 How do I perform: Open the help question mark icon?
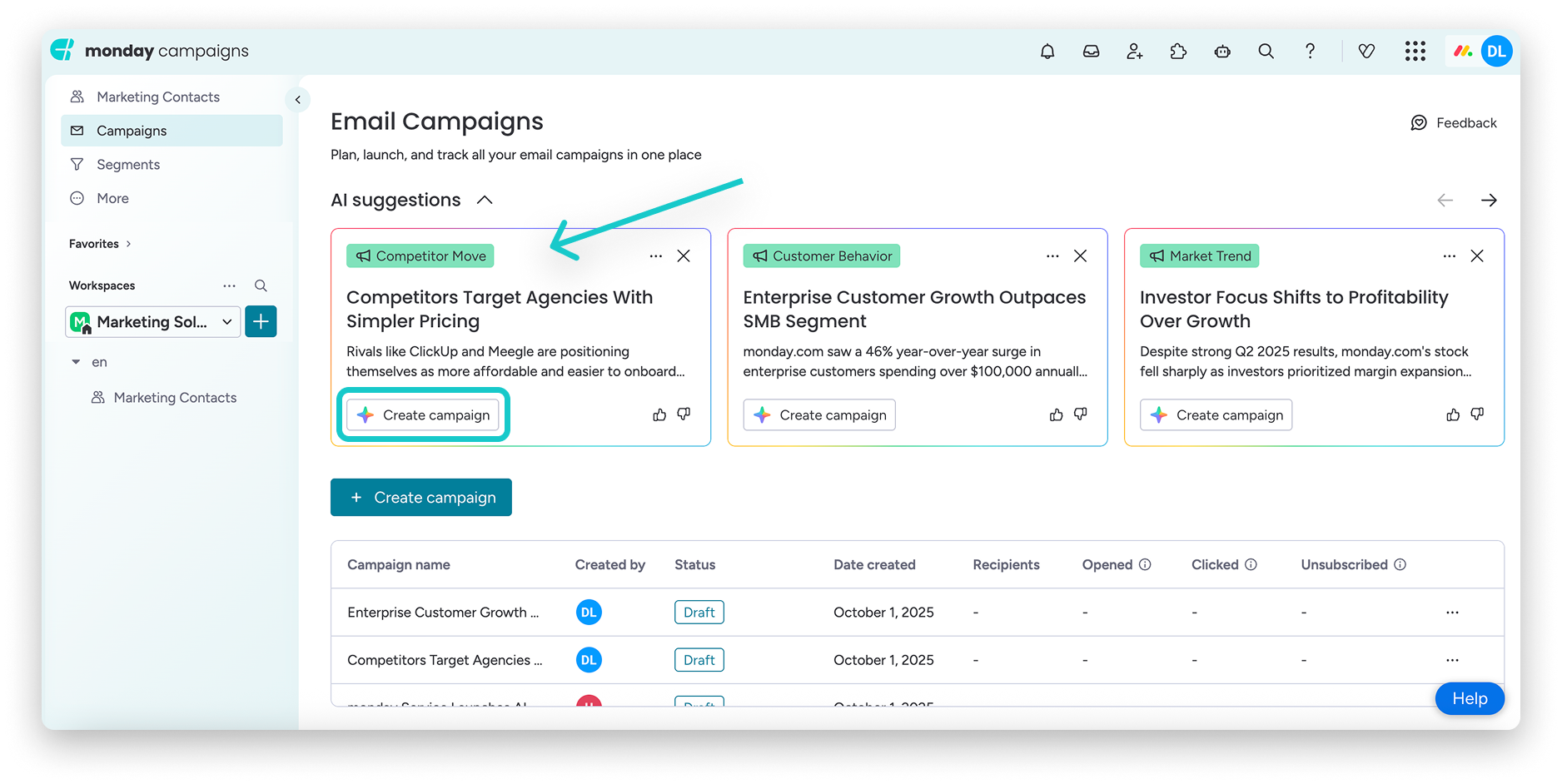click(x=1310, y=52)
